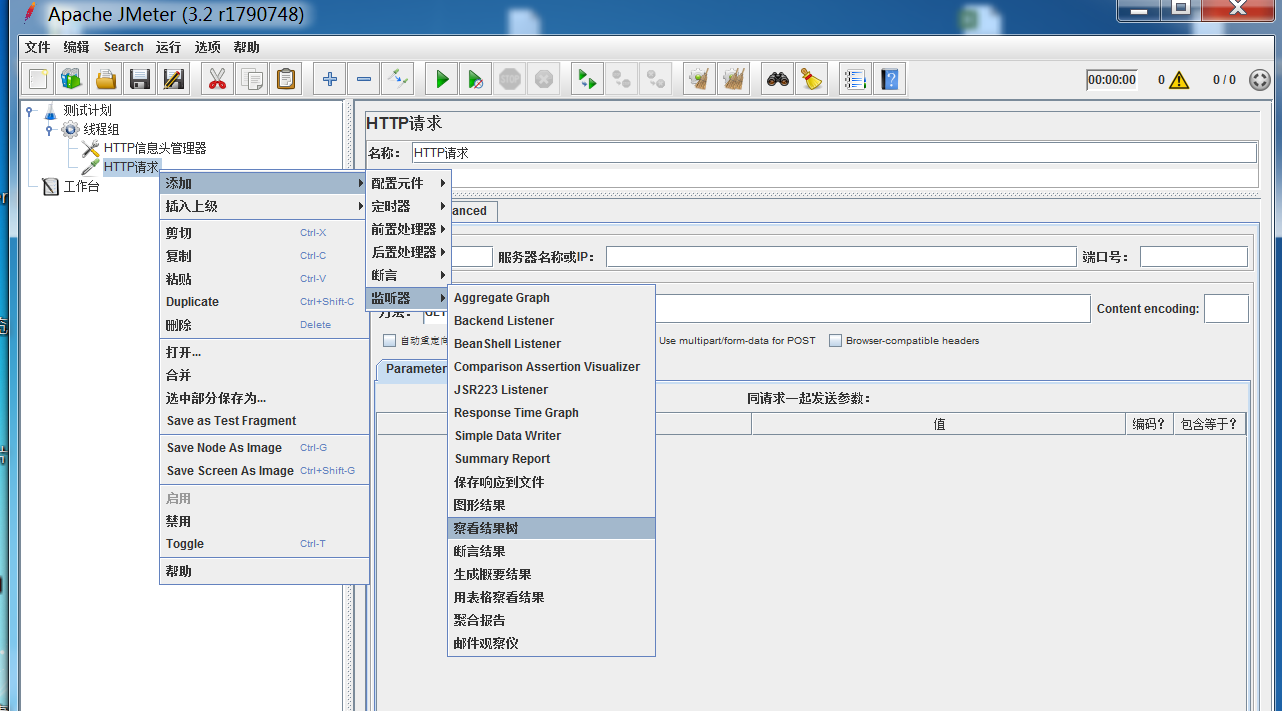Collapse all nodes with the minus icon
The height and width of the screenshot is (711, 1282).
tap(363, 79)
